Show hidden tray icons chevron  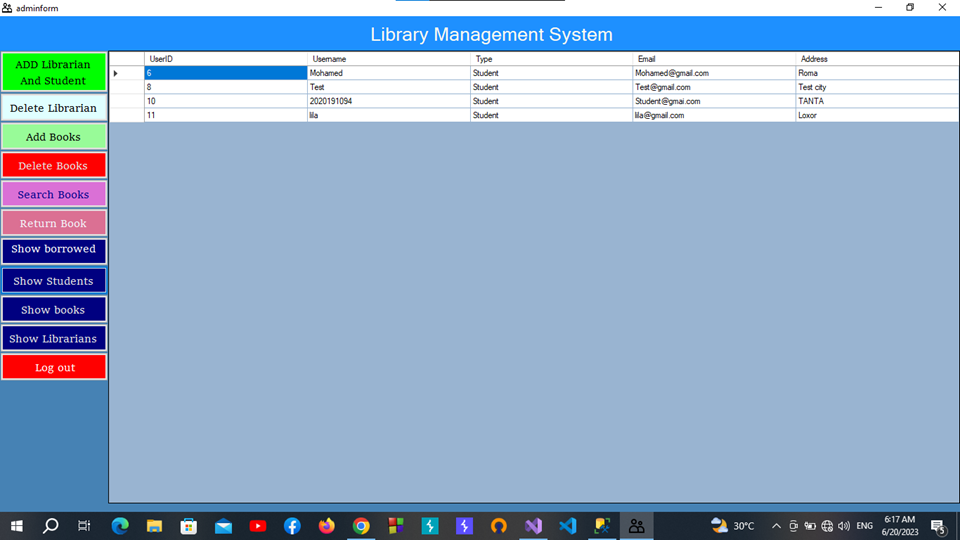tap(776, 526)
